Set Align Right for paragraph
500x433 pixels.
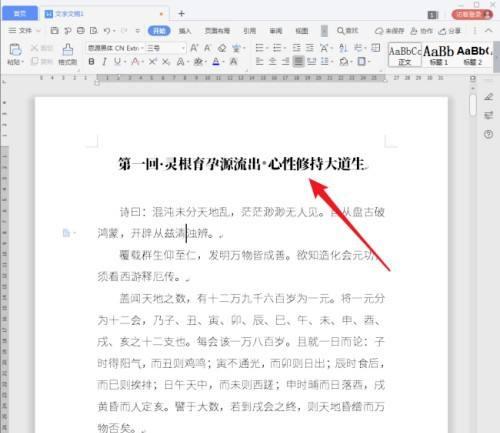pos(286,62)
